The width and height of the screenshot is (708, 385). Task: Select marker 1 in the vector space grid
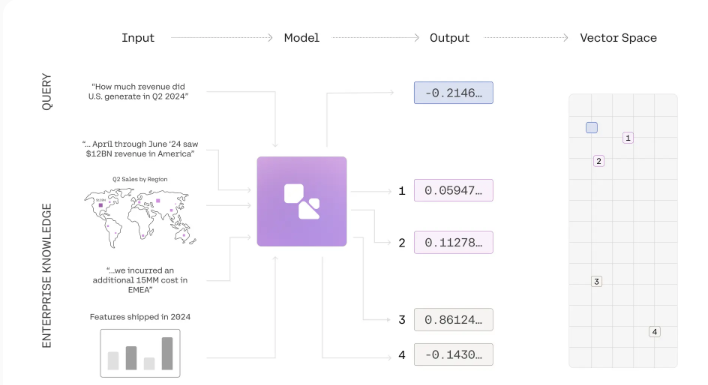[628, 138]
